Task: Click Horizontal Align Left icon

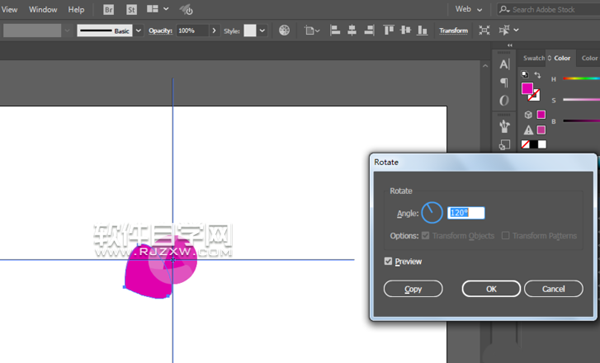Action: pos(335,30)
